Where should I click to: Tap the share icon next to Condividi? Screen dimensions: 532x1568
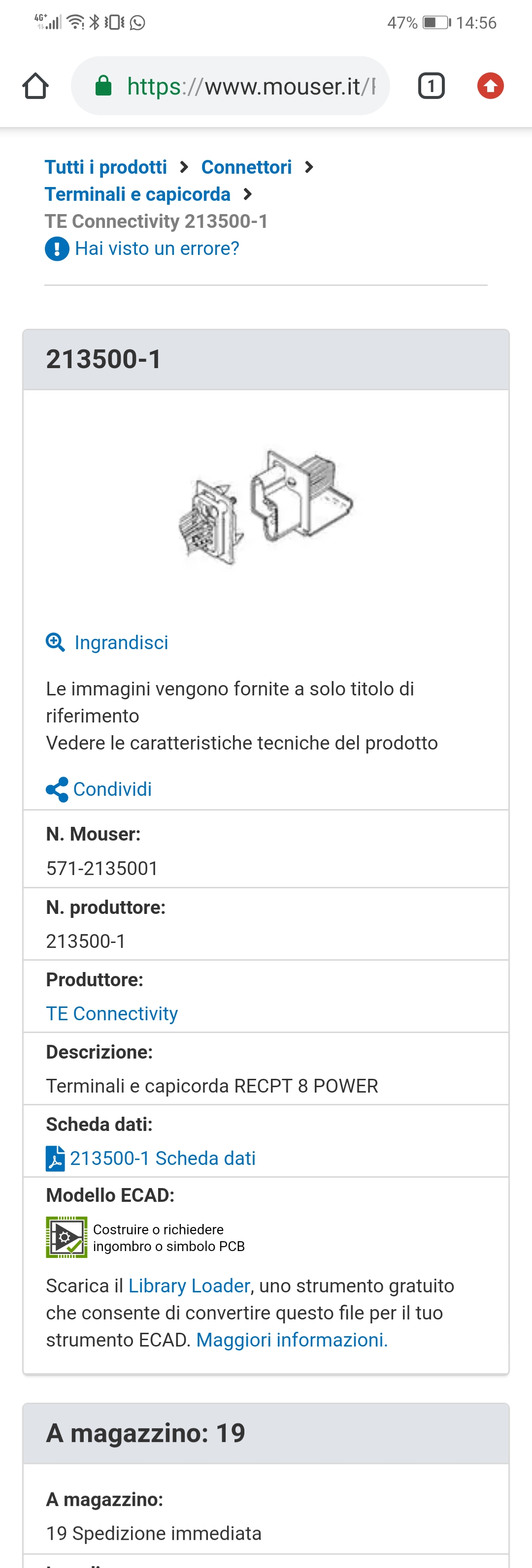(57, 789)
